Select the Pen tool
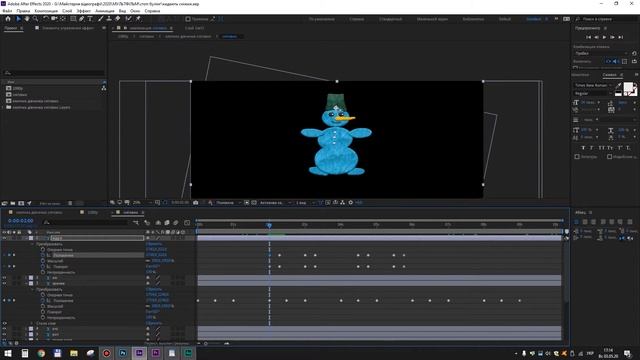 [x=82, y=19]
